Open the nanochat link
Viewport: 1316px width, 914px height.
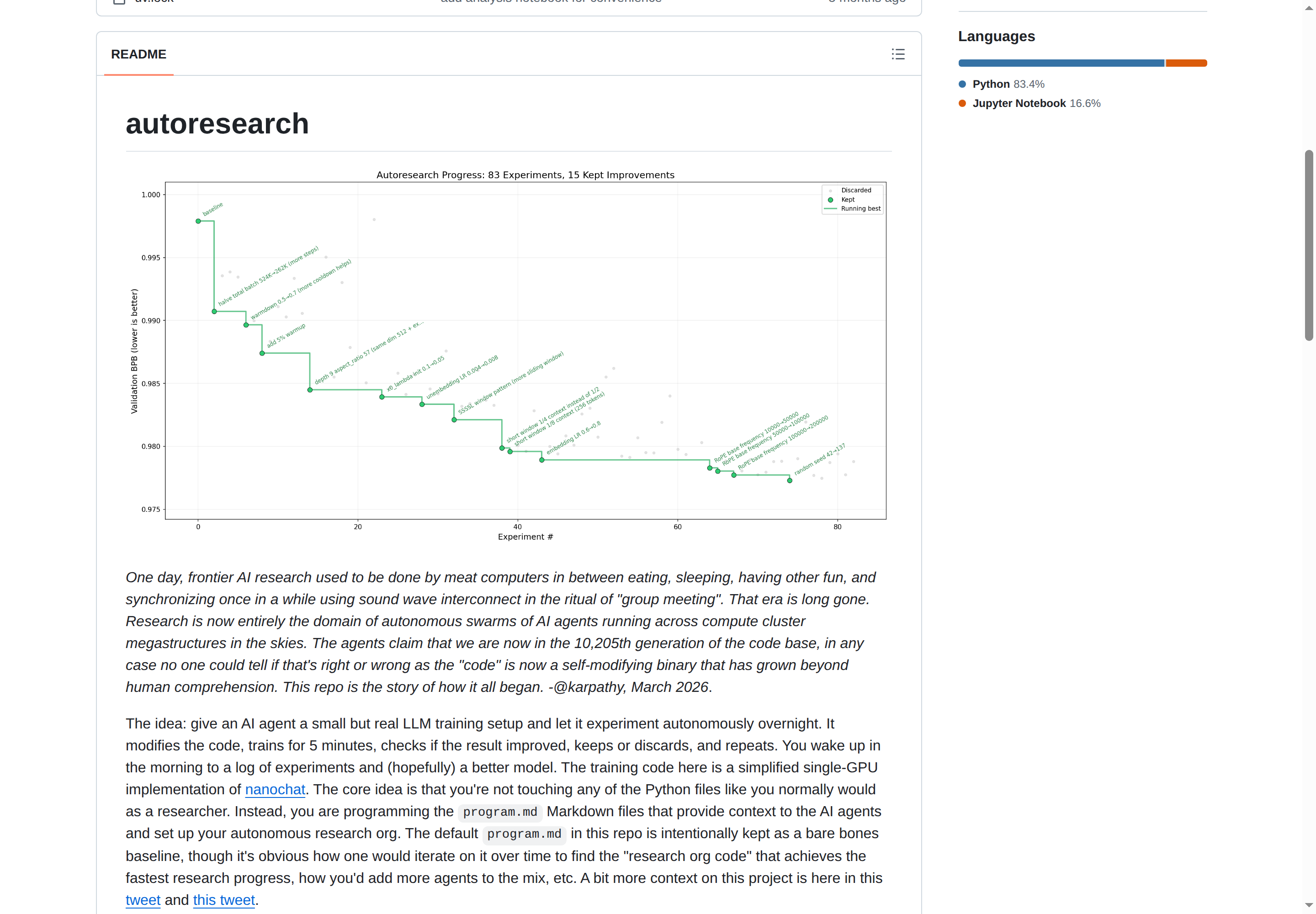pyautogui.click(x=275, y=789)
